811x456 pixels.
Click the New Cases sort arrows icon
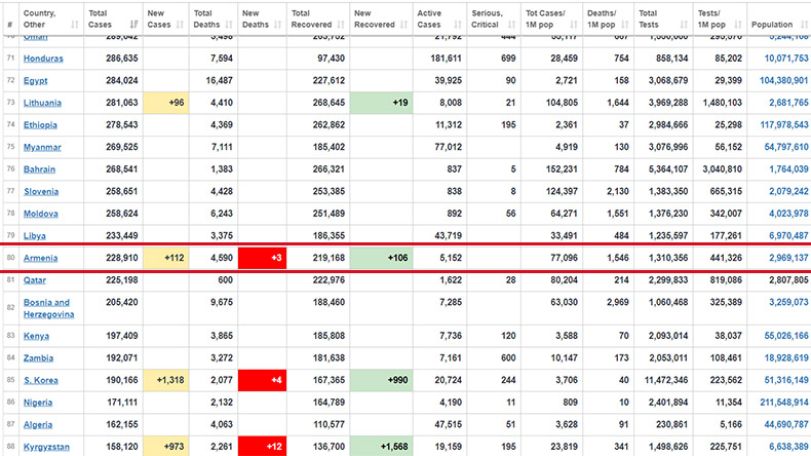tap(179, 24)
